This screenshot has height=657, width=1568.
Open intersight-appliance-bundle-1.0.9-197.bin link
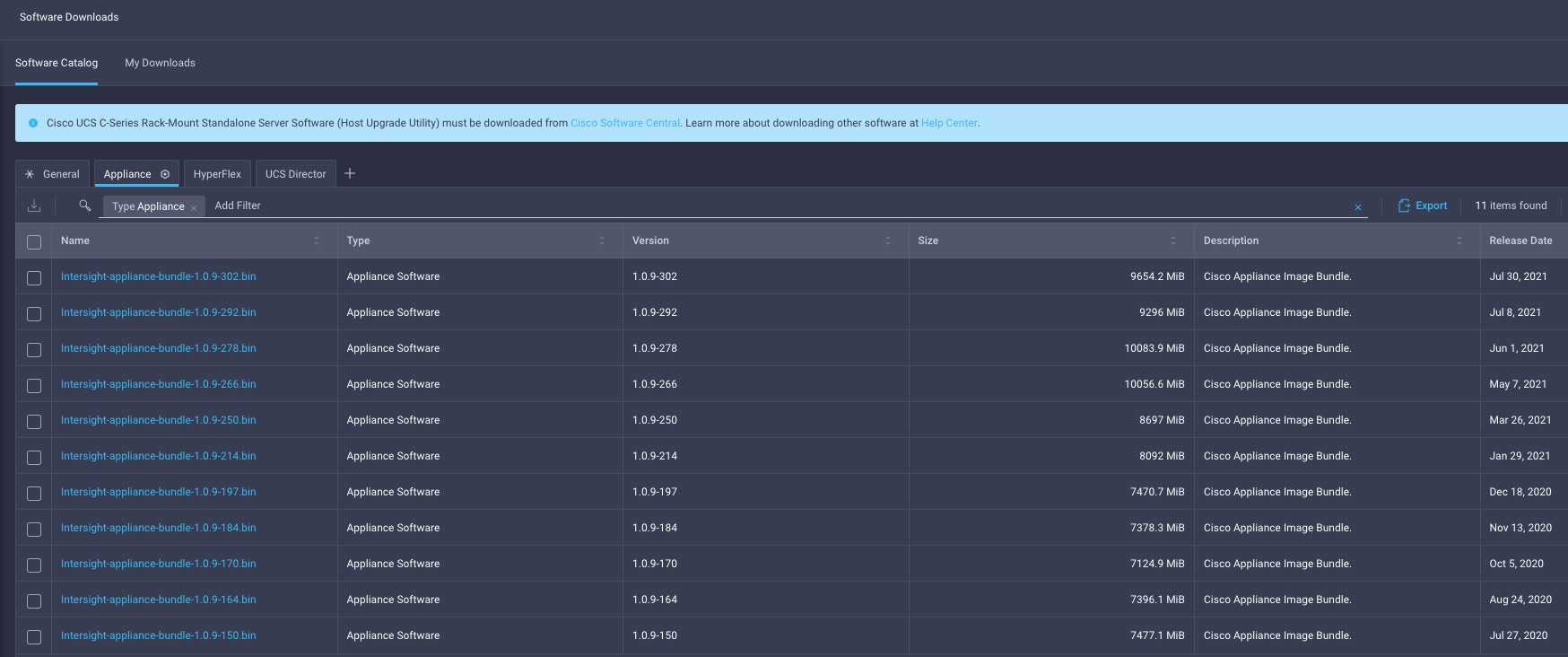coord(159,492)
